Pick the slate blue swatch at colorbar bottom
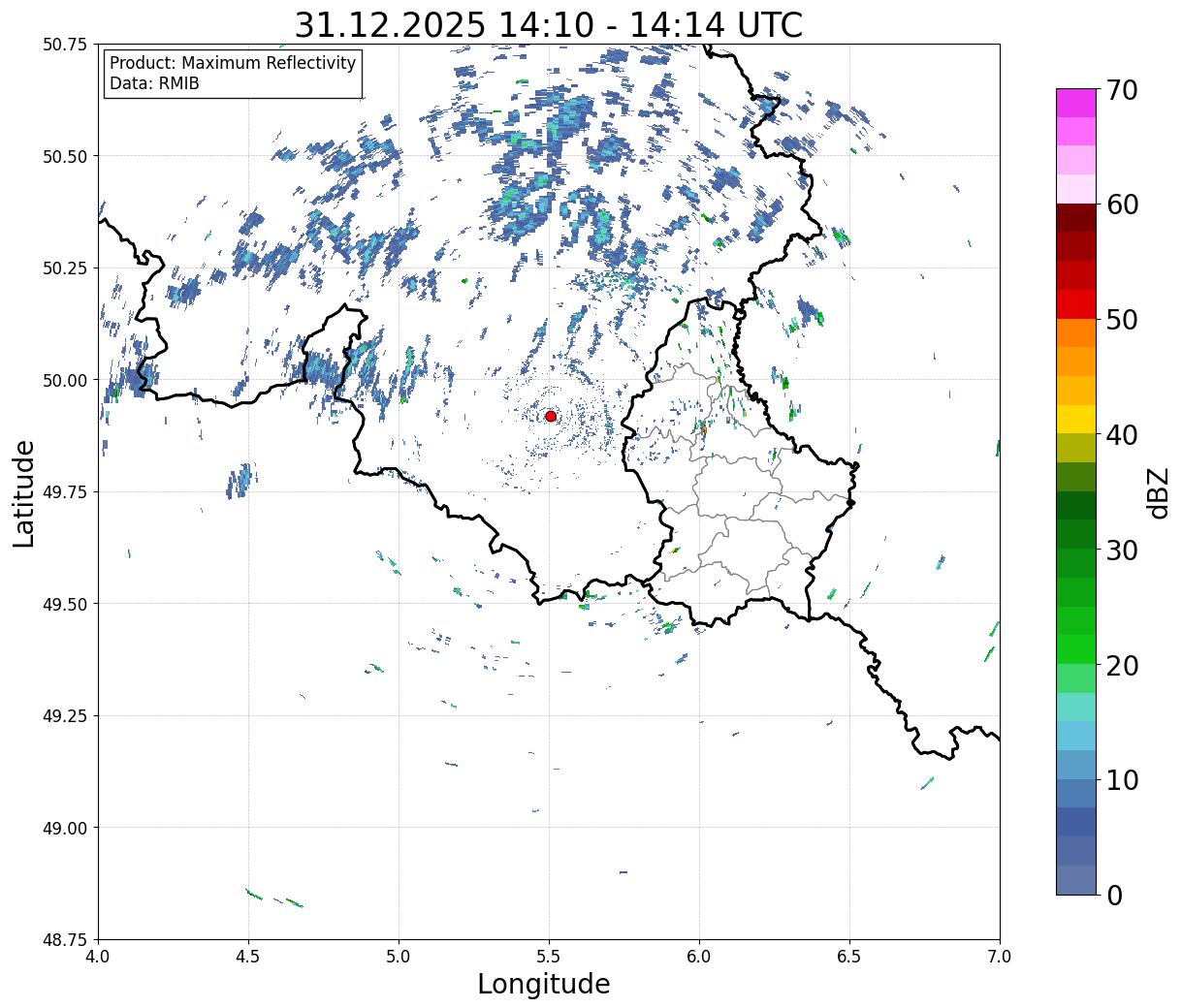This screenshot has height=1008, width=1182. pos(1076,879)
